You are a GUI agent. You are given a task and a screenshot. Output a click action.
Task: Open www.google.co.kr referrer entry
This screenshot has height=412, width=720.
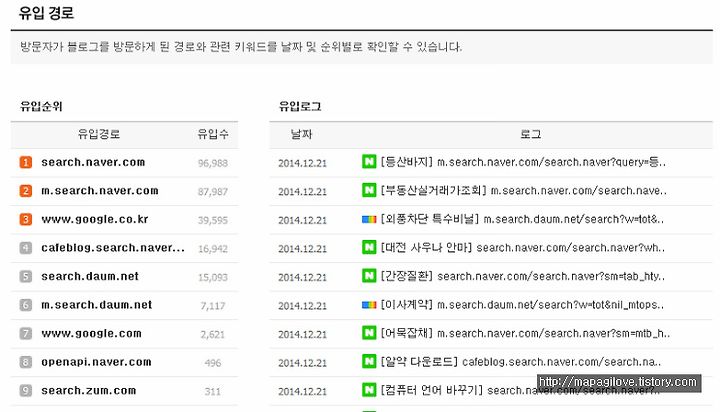coord(95,220)
